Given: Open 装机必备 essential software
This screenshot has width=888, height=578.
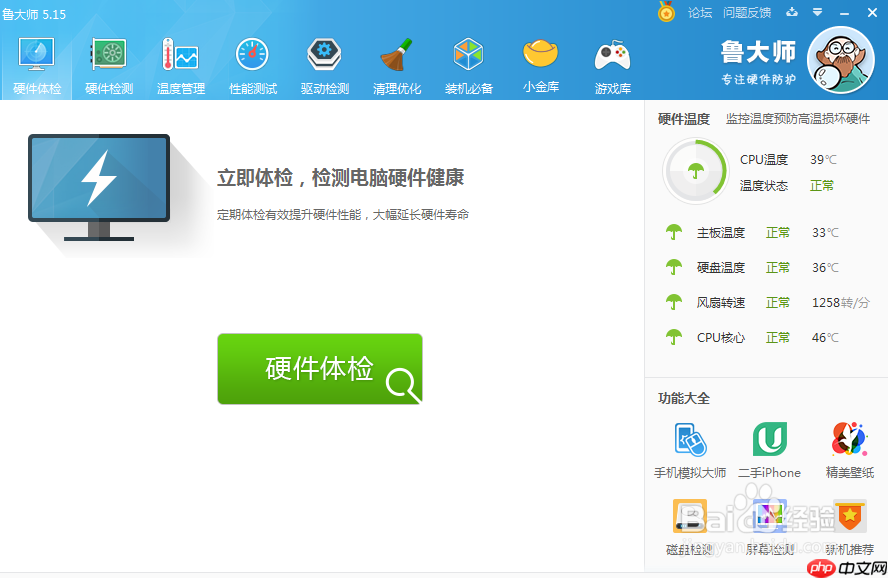Looking at the screenshot, I should click(469, 66).
